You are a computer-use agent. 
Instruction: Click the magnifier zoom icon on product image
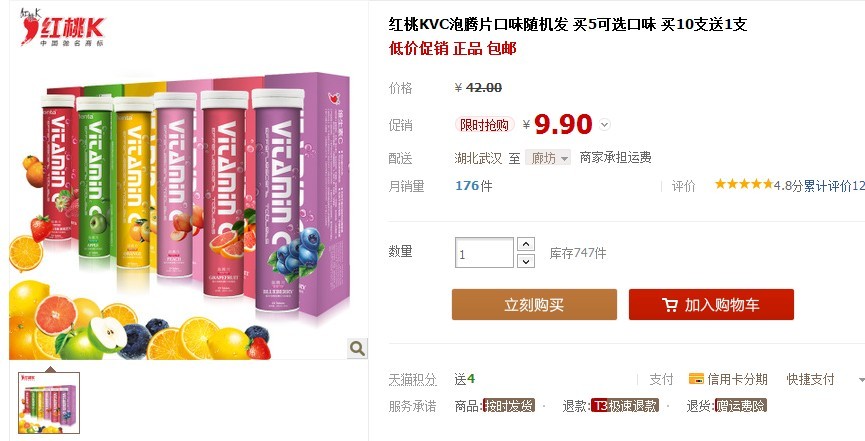click(x=357, y=348)
